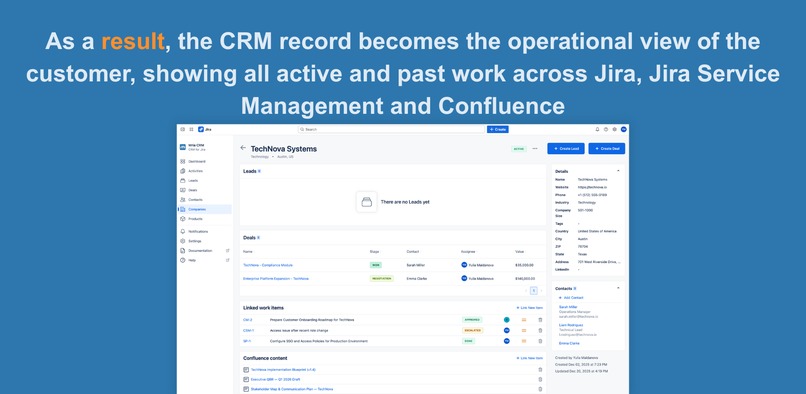The image size is (806, 394).
Task: Click the ACTIVE status badge
Action: tap(519, 149)
